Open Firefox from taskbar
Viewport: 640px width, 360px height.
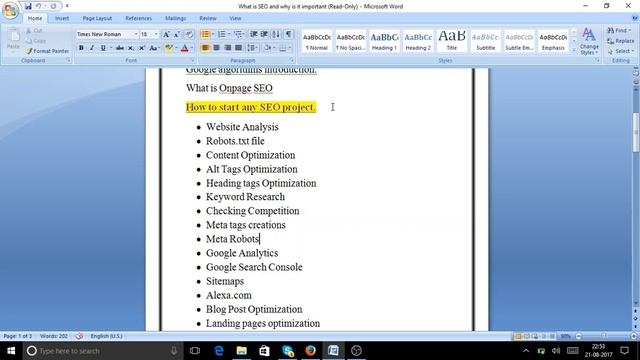[x=310, y=351]
